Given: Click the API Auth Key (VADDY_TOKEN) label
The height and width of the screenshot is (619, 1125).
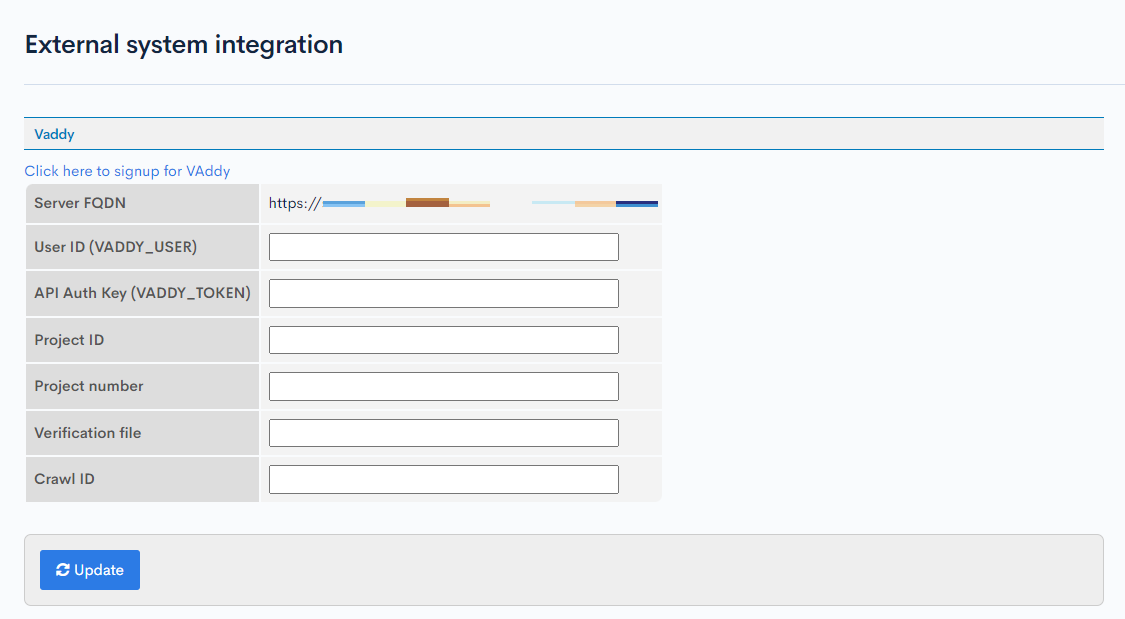Looking at the screenshot, I should tap(142, 293).
